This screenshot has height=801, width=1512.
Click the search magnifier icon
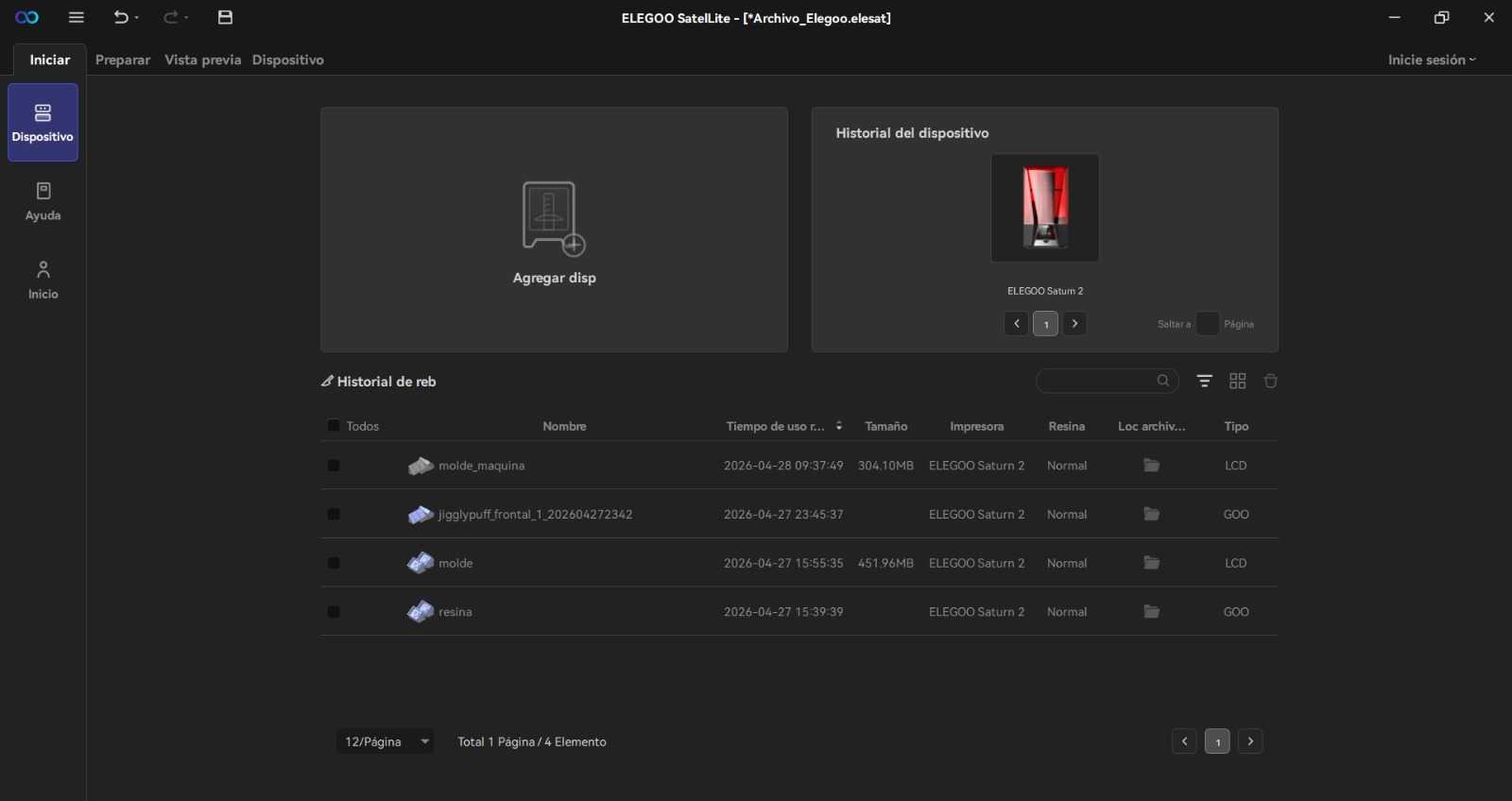click(1163, 381)
